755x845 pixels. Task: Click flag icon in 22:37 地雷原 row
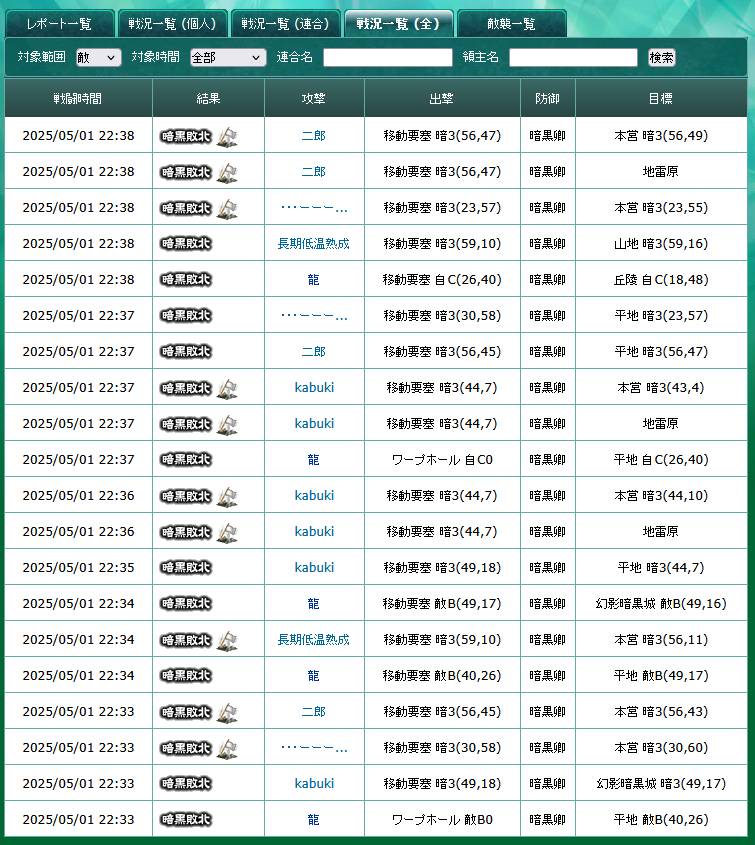click(x=227, y=425)
